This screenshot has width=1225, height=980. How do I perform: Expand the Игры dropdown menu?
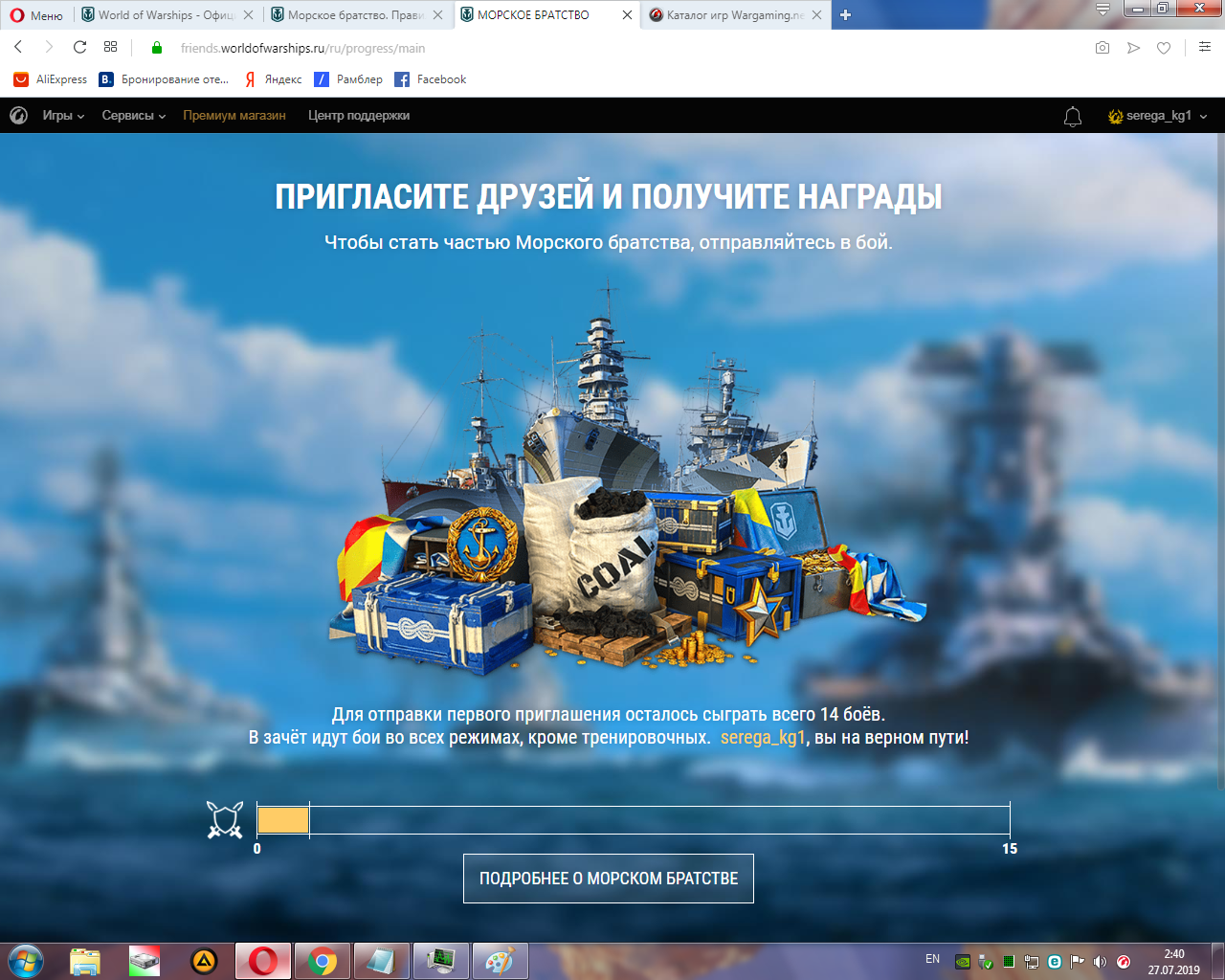63,116
